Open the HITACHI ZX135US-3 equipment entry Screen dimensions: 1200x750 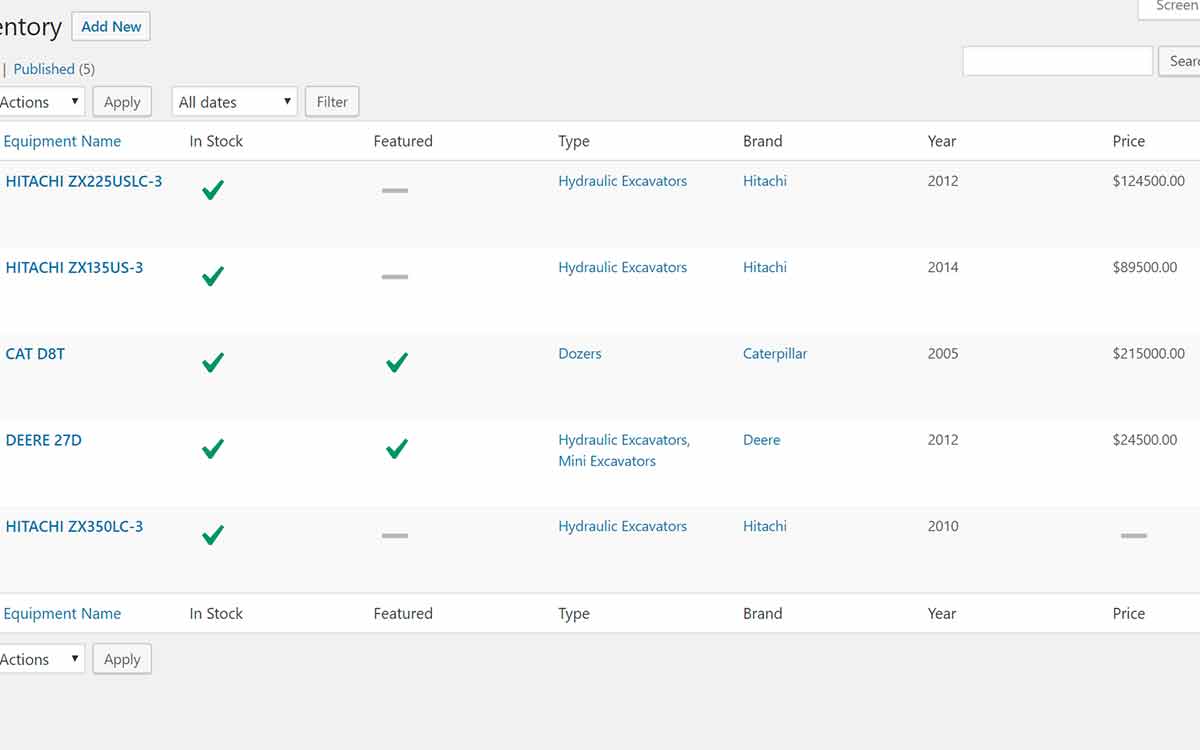74,267
